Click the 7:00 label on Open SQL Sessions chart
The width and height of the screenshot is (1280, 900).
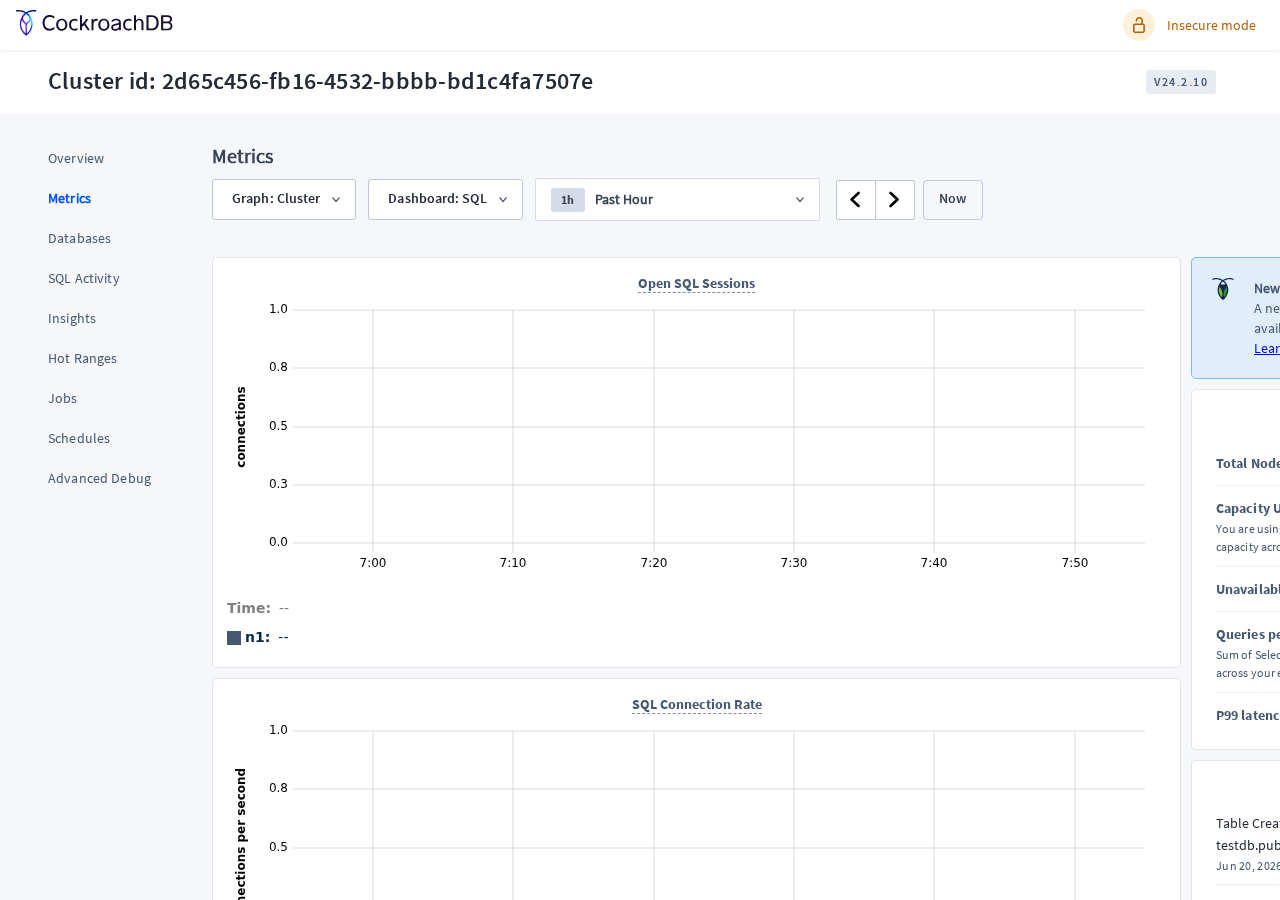click(373, 562)
